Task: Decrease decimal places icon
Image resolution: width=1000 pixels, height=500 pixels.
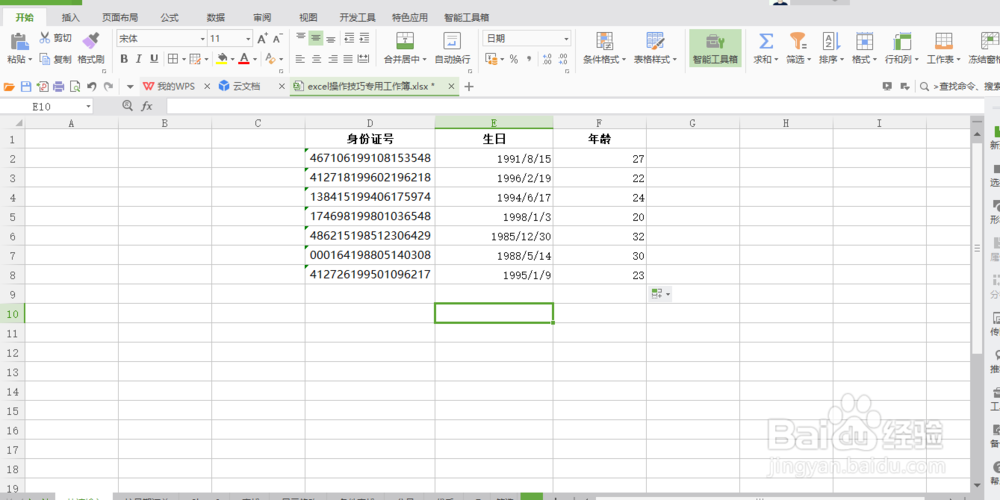Action: click(562, 59)
